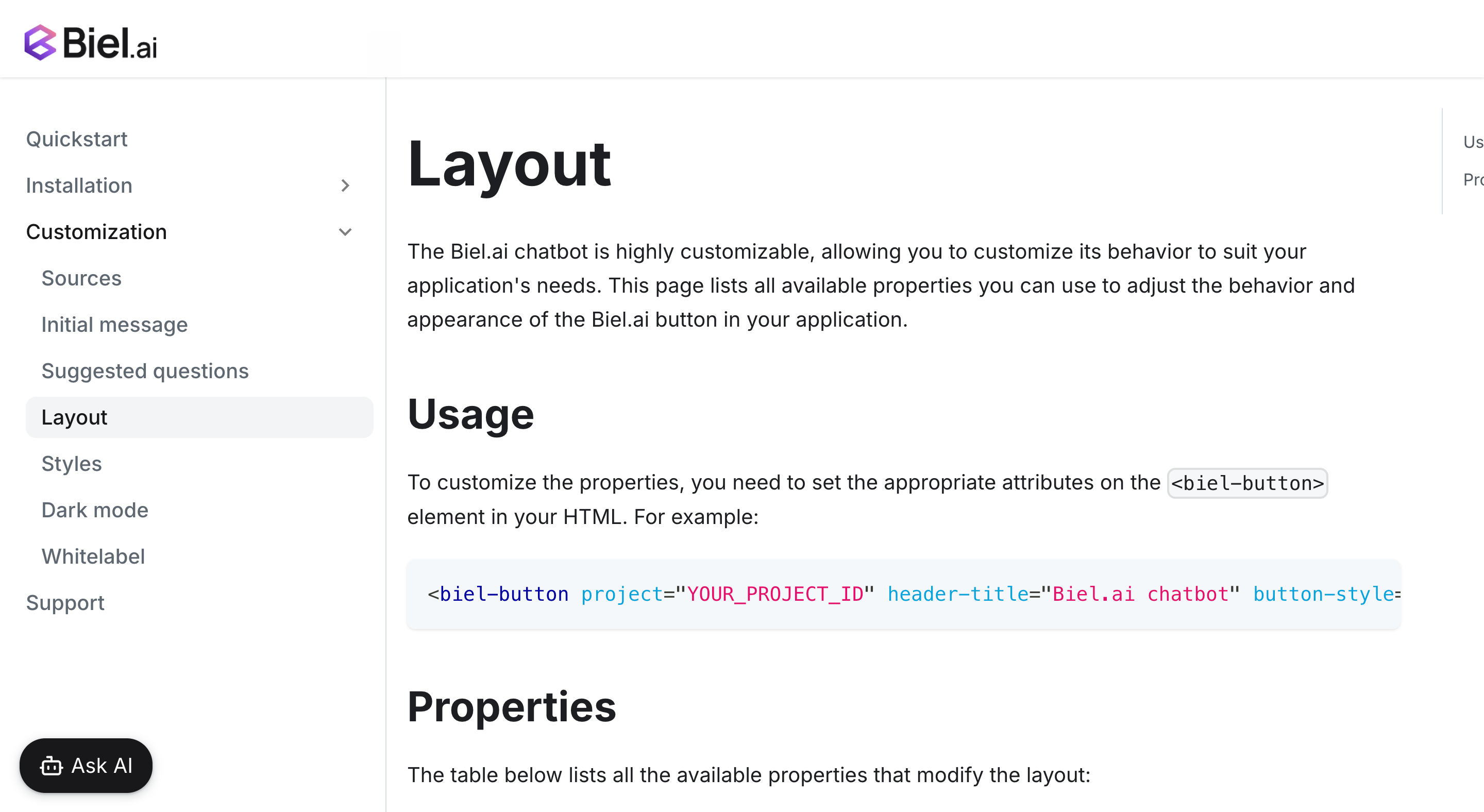The height and width of the screenshot is (812, 1484).
Task: Open Installation in sidebar
Action: pos(79,185)
